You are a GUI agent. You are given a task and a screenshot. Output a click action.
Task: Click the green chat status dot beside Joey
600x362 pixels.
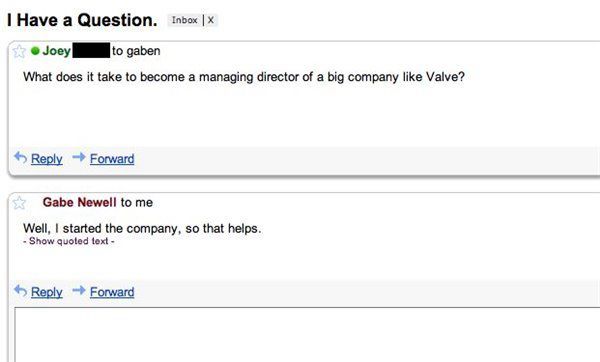pyautogui.click(x=35, y=51)
